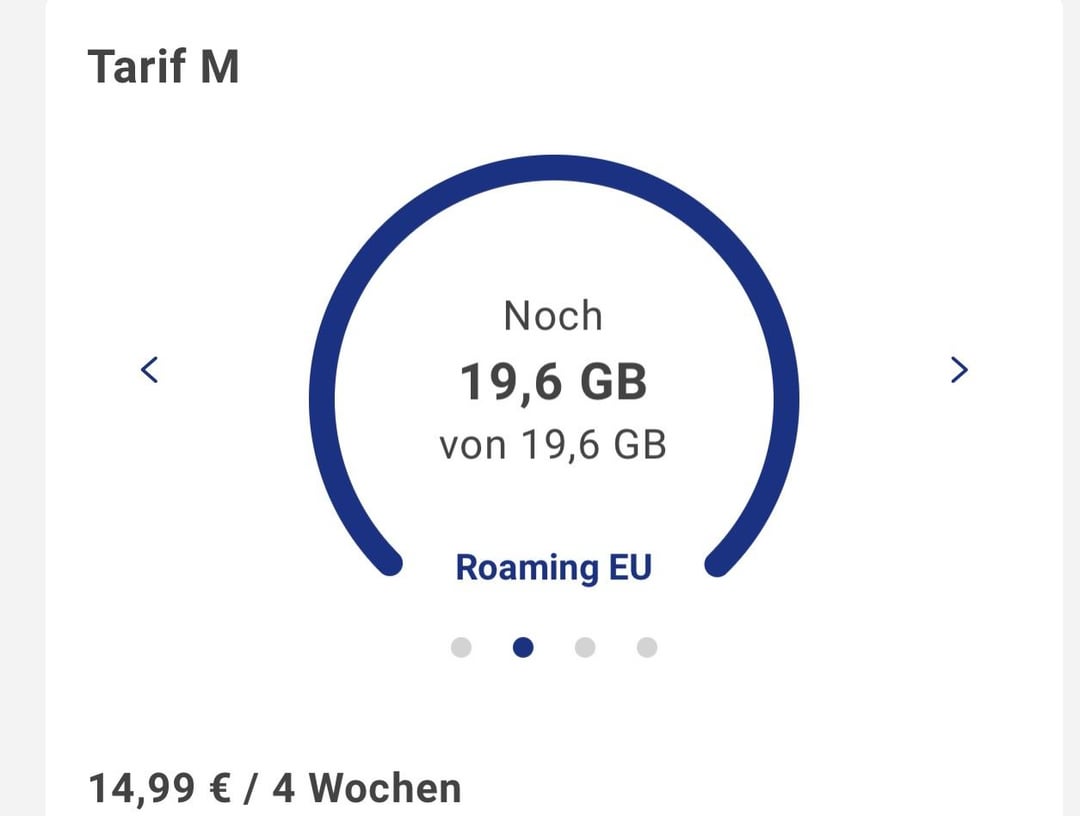Tap the Tarif M heading
The width and height of the screenshot is (1080, 816).
pyautogui.click(x=164, y=68)
